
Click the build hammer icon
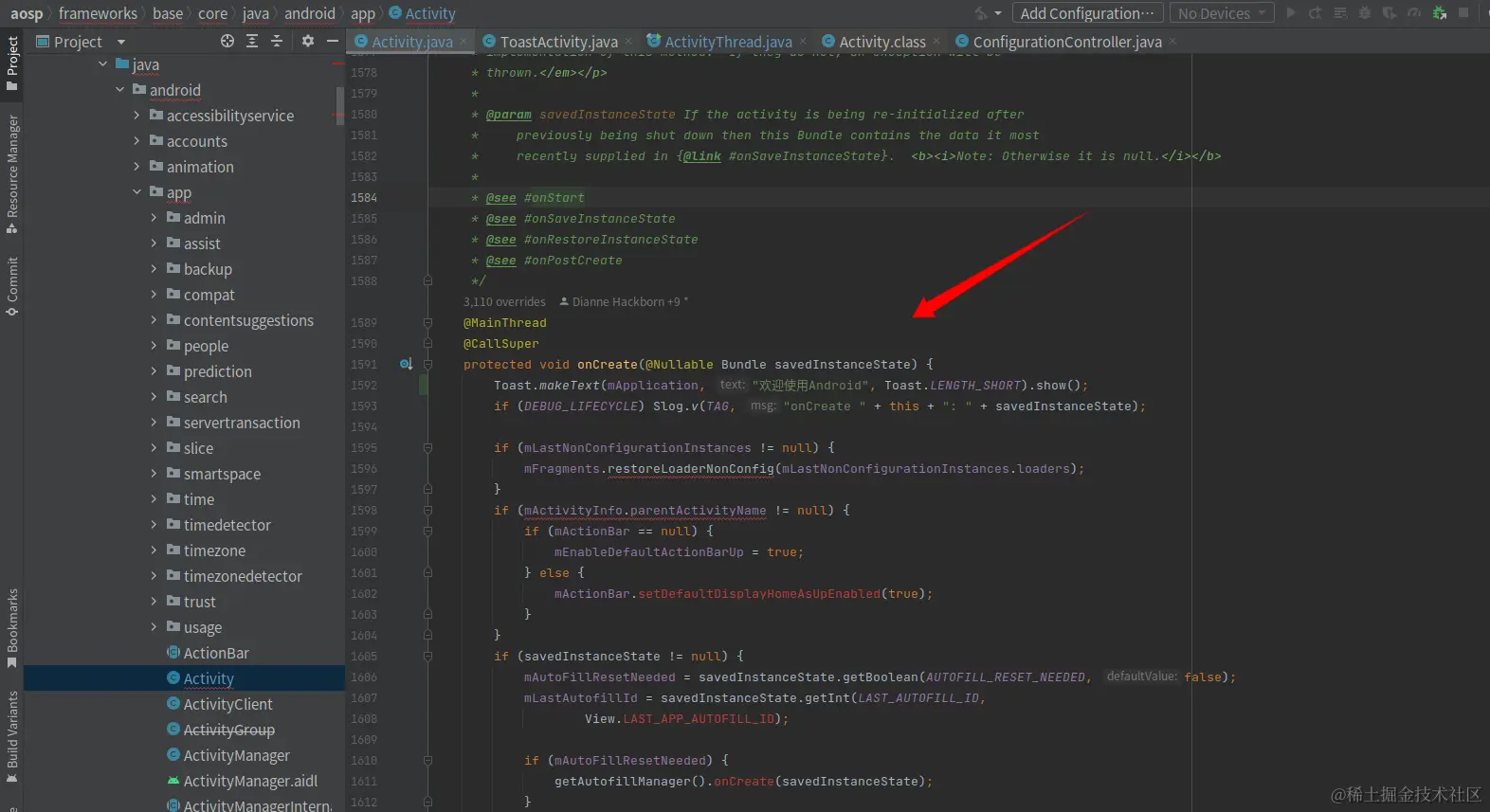pos(982,13)
